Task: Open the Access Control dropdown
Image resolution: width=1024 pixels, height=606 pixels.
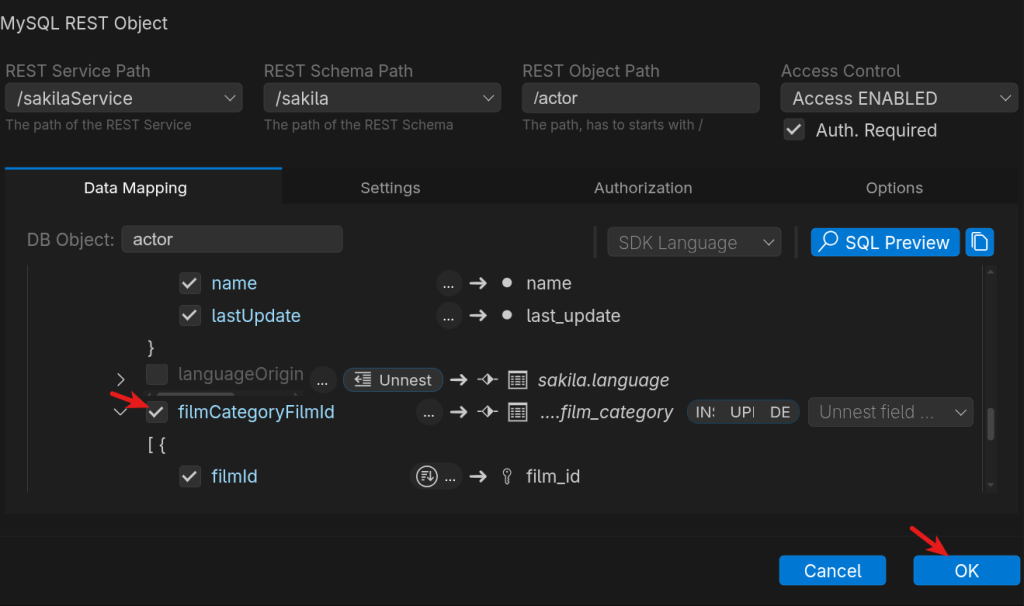Action: (898, 98)
